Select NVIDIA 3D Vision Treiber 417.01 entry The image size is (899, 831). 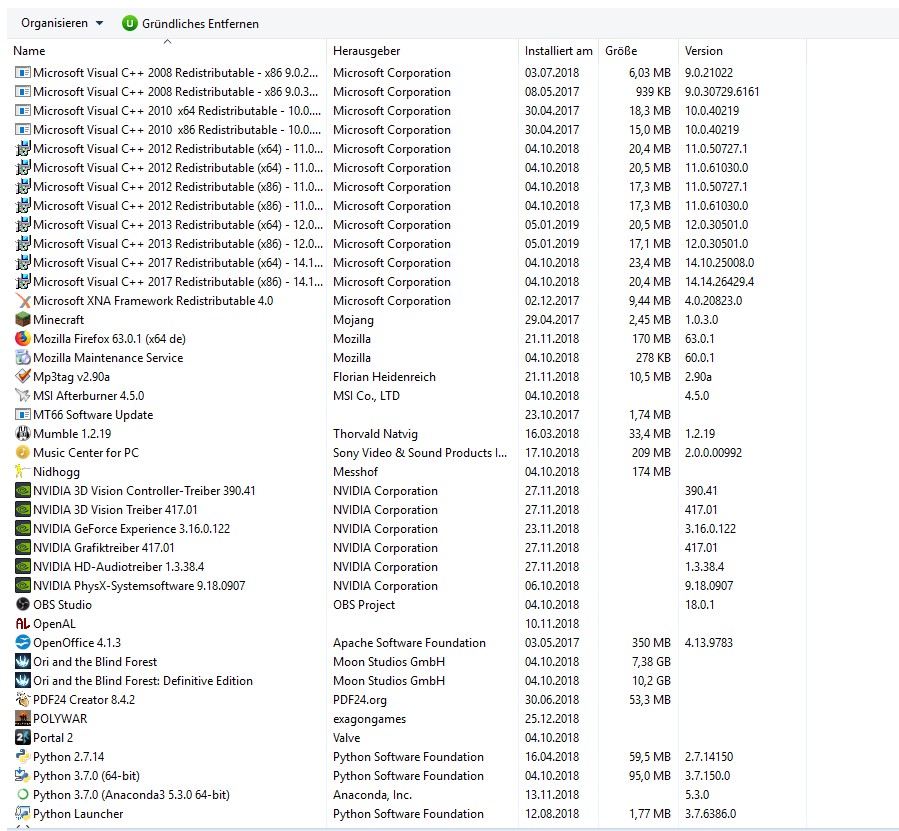tap(115, 509)
